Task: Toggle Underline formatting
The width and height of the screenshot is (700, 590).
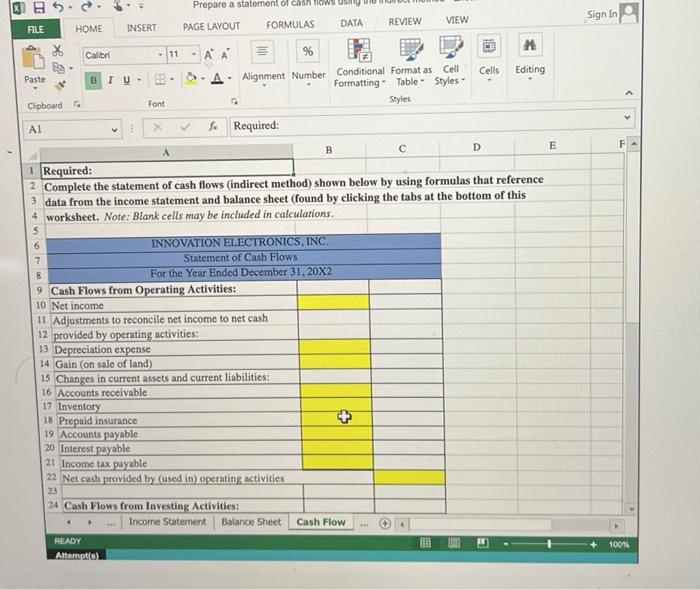Action: pos(127,80)
